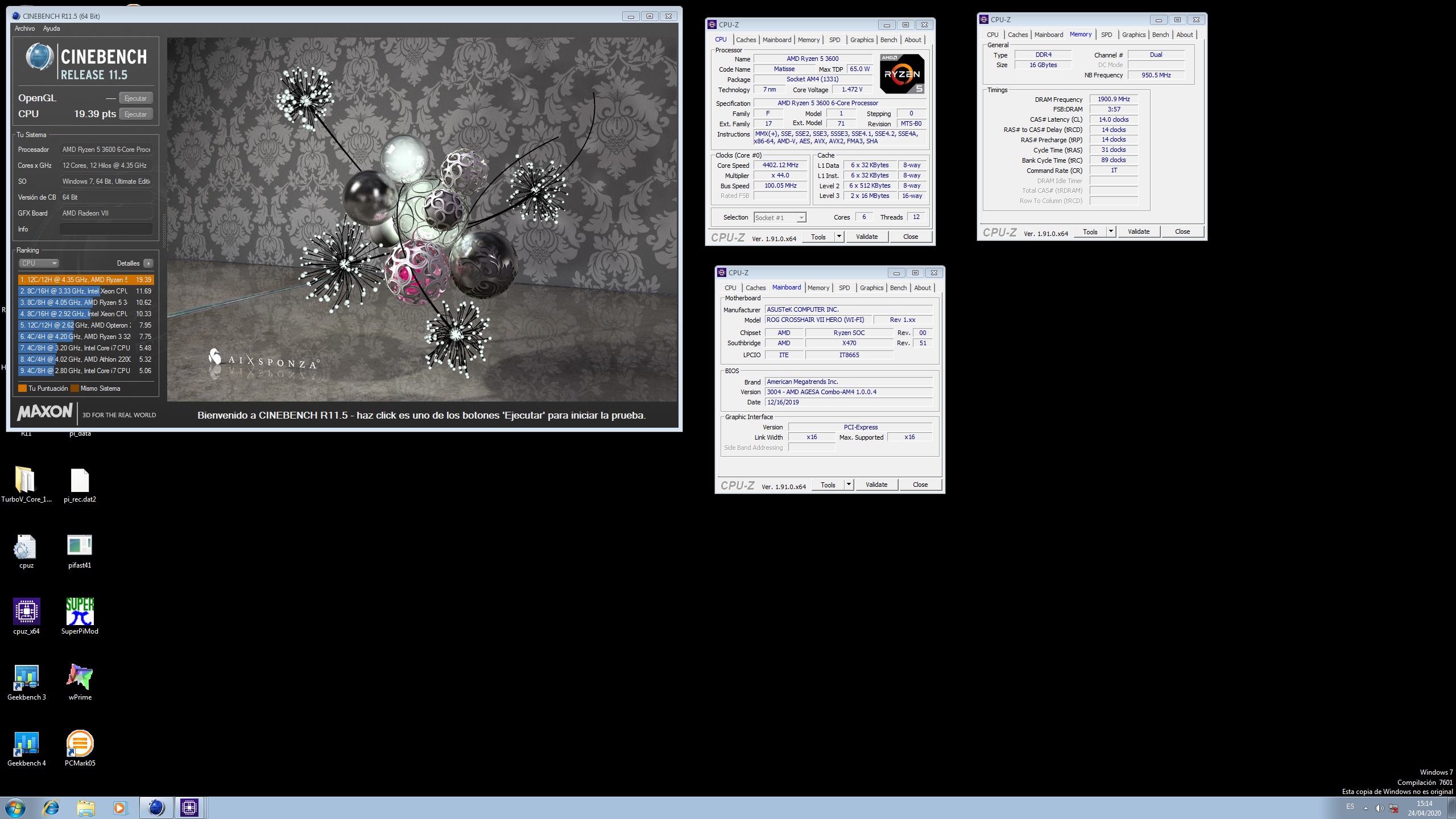Click the Cinebench title bar sphere icon
Image resolution: width=1456 pixels, height=819 pixels.
pyautogui.click(x=16, y=16)
